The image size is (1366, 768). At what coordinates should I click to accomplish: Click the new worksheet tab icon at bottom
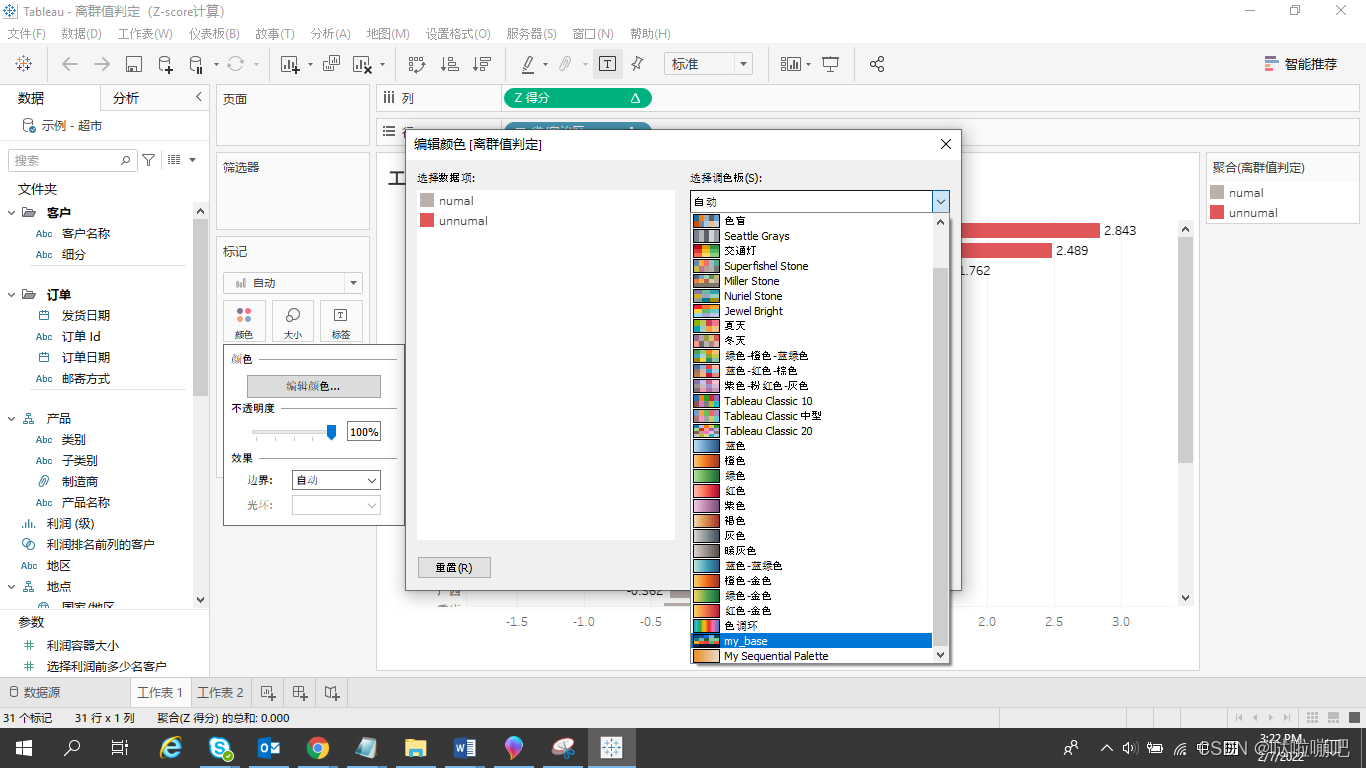(x=268, y=692)
